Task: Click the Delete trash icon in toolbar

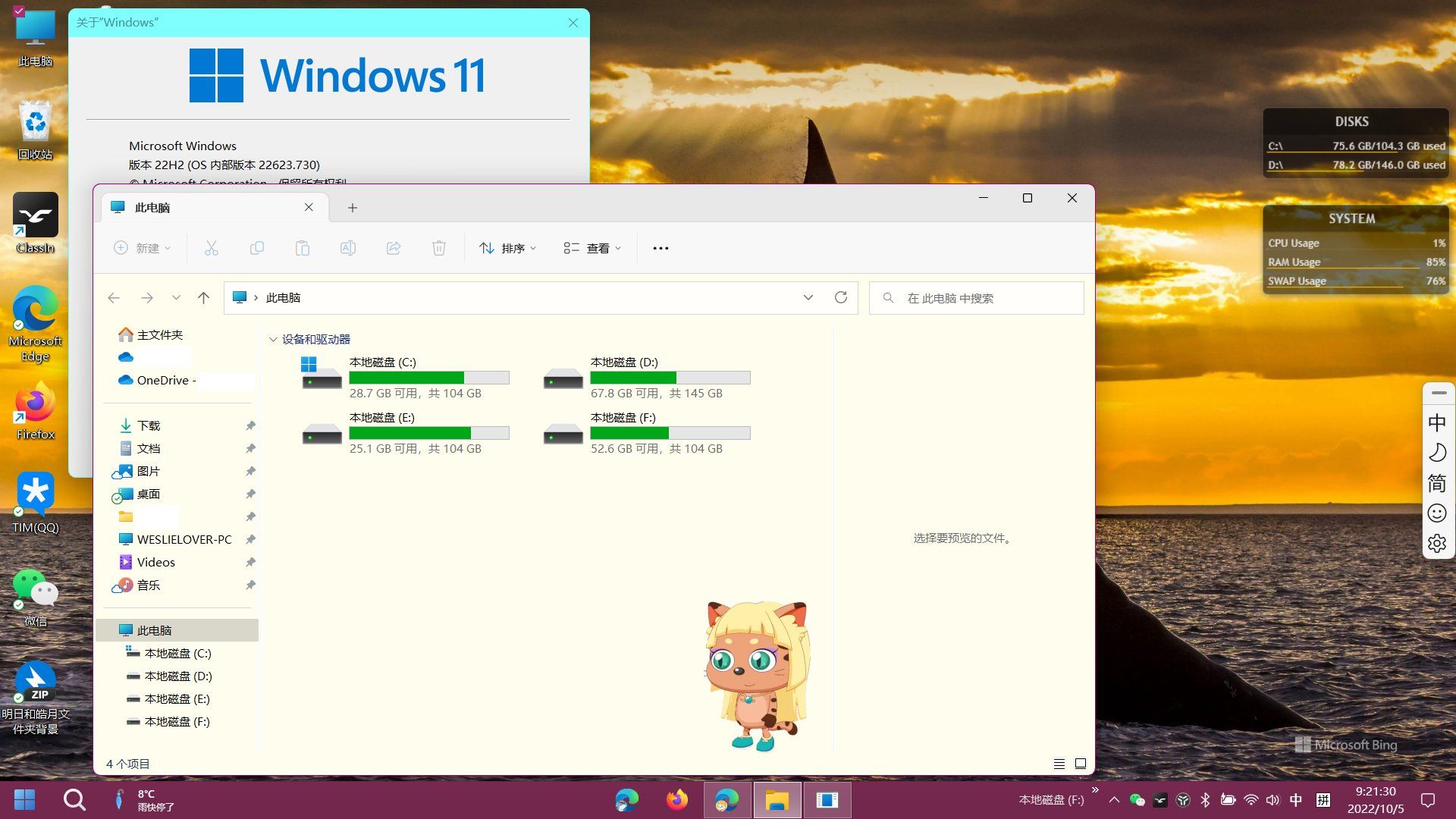Action: (438, 248)
